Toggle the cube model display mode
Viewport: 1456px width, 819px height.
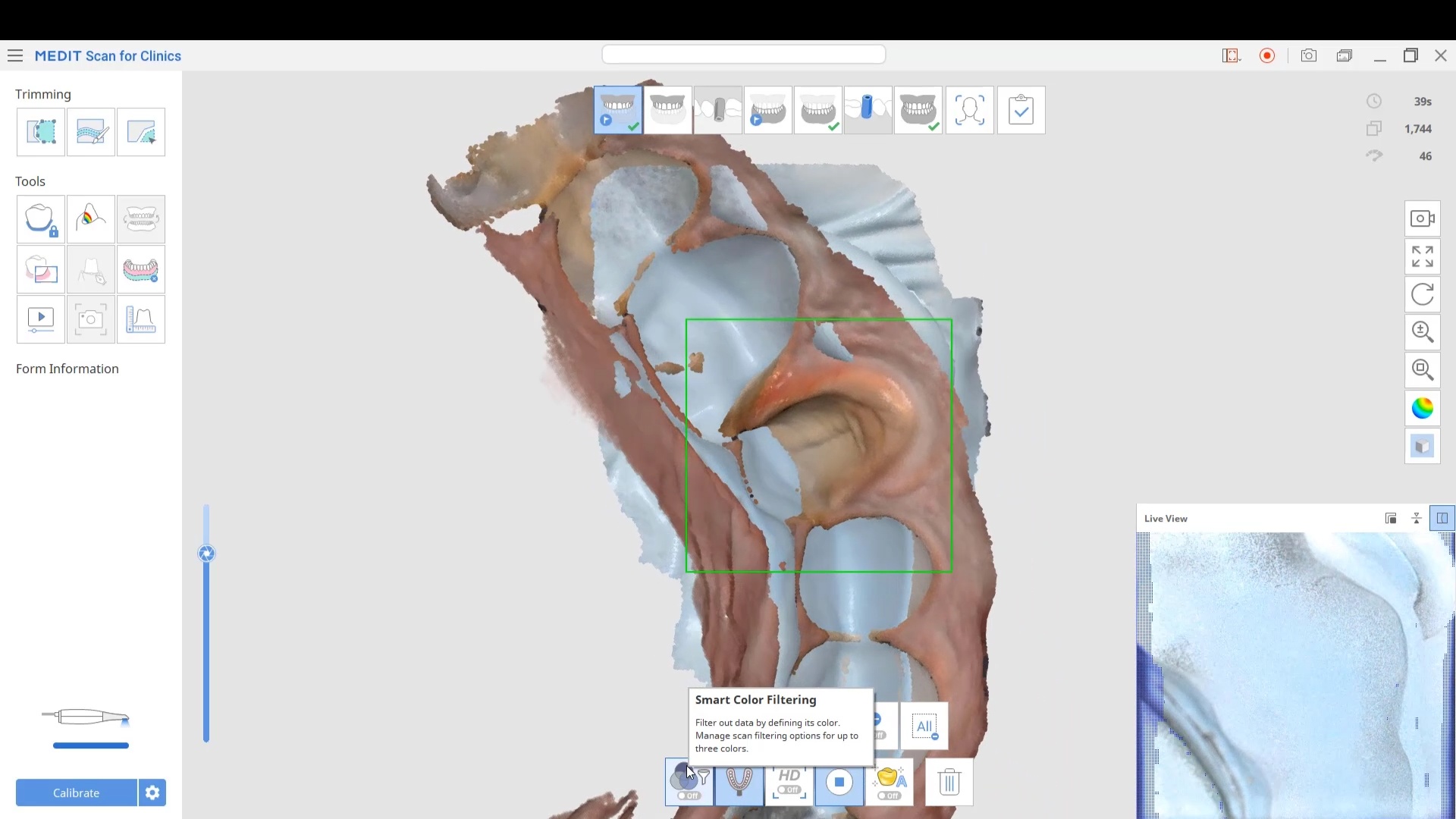(1423, 446)
